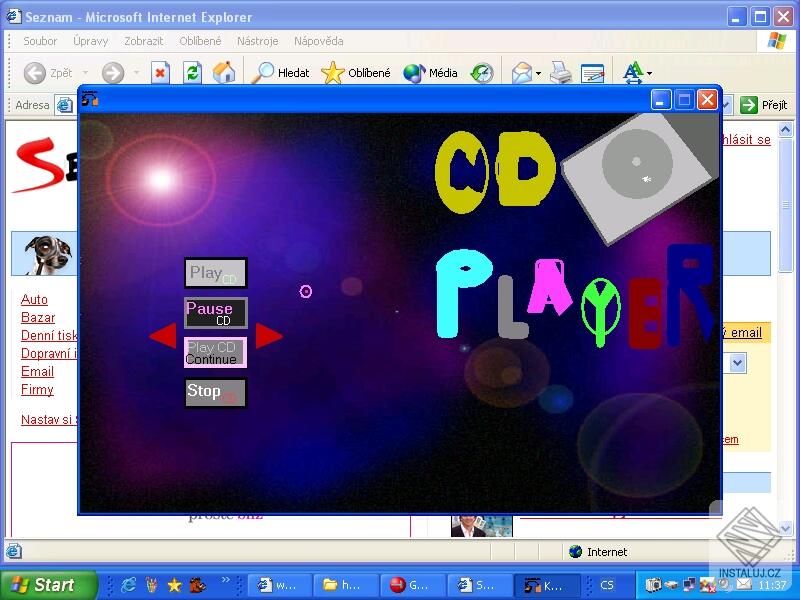The image size is (800, 600).
Task: Click the envelope icon in system tray
Action: pyautogui.click(x=743, y=585)
